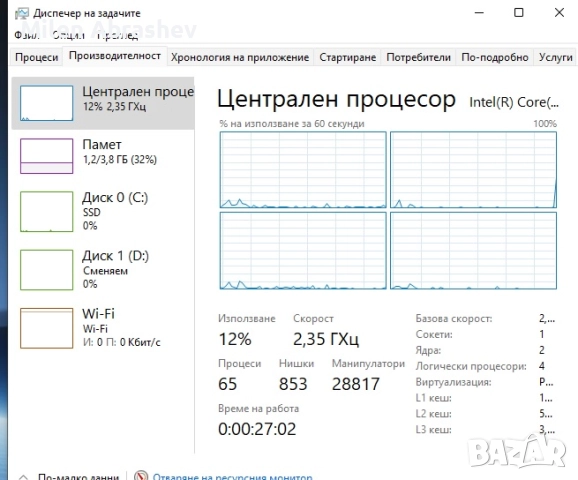The height and width of the screenshot is (480, 578).
Task: Click the SSD disk type text
Action: click(91, 213)
